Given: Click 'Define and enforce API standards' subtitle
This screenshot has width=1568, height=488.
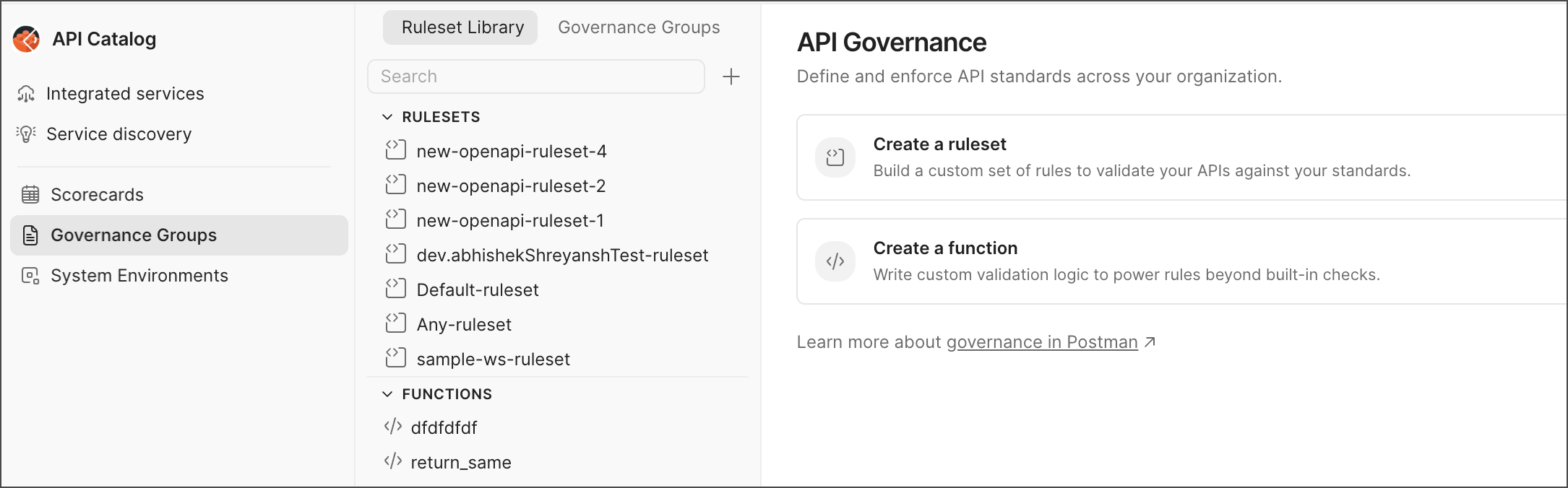Looking at the screenshot, I should (x=1039, y=77).
